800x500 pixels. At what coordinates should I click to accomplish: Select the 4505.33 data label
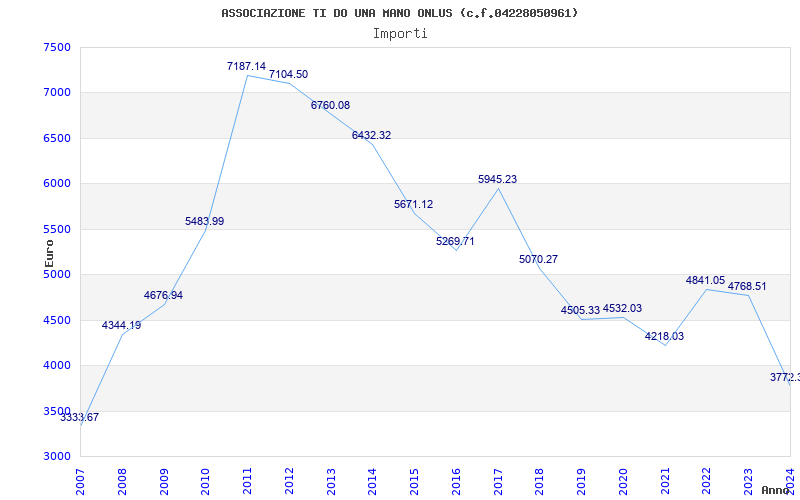point(580,311)
